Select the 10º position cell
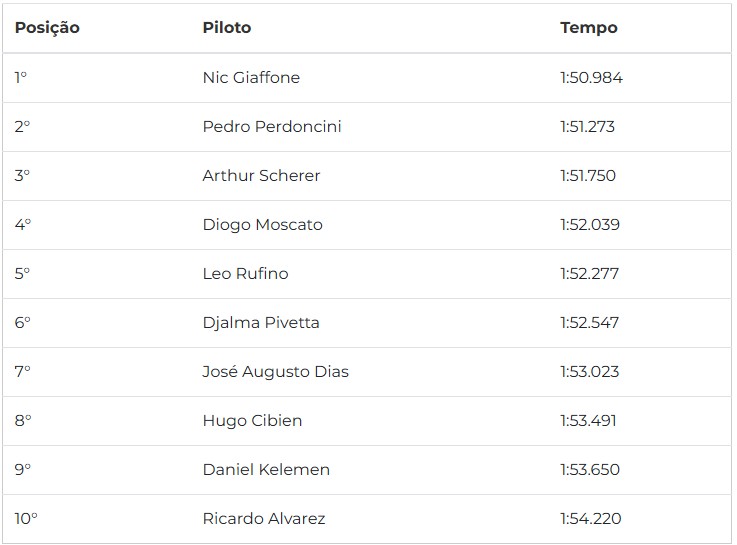737x545 pixels. point(26,519)
